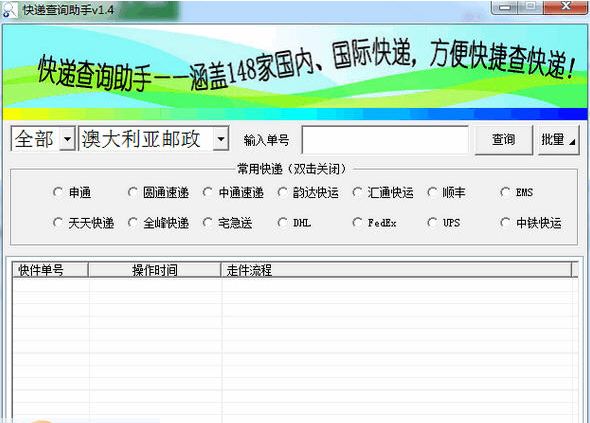Pick the 韵达快运 radio option

coord(282,192)
